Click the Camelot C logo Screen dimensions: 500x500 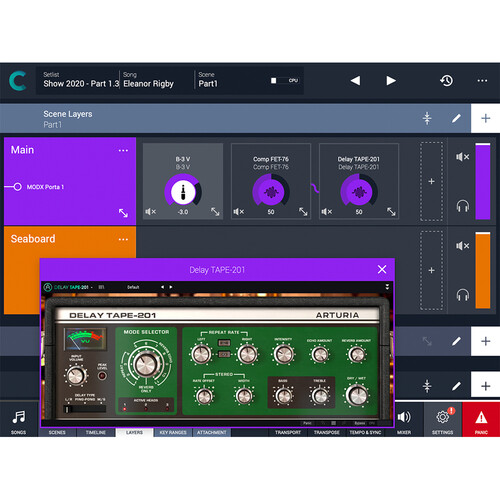coord(17,81)
